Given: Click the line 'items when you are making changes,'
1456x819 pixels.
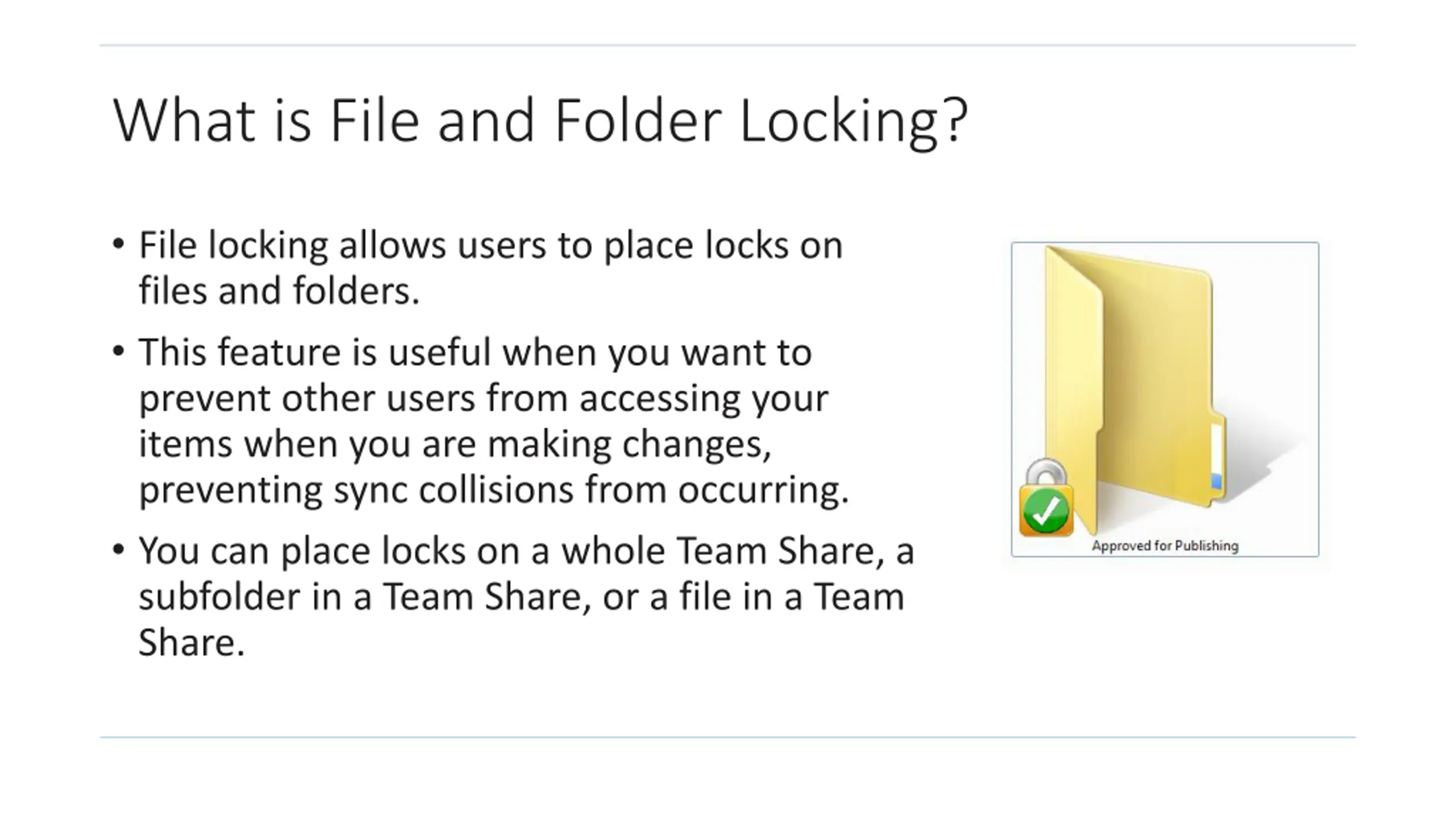Looking at the screenshot, I should (455, 444).
